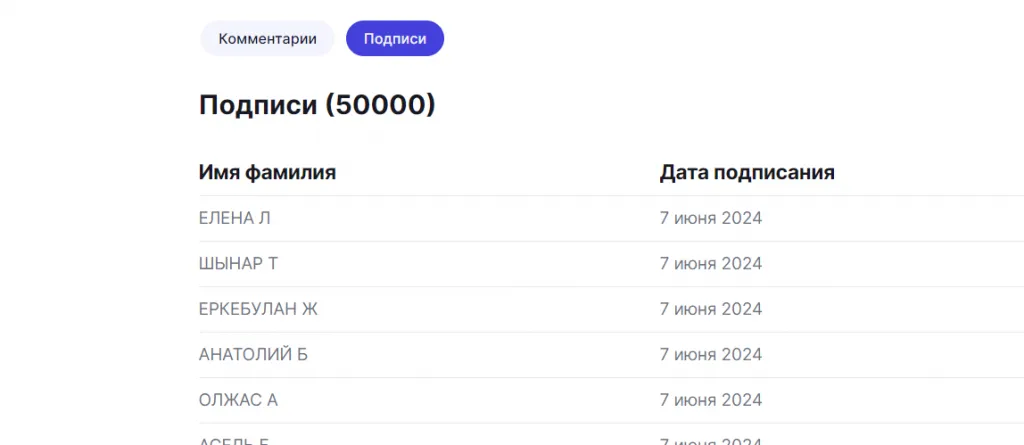This screenshot has width=1024, height=445.
Task: Click the signing date for ШЫНАР Т
Action: [710, 264]
